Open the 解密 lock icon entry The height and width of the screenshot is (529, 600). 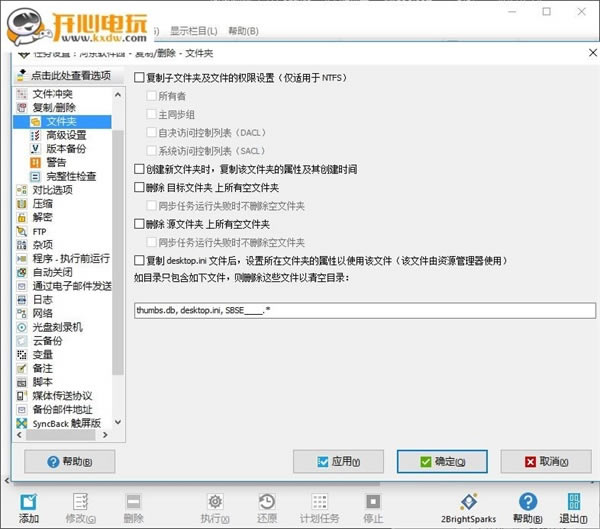[22, 217]
